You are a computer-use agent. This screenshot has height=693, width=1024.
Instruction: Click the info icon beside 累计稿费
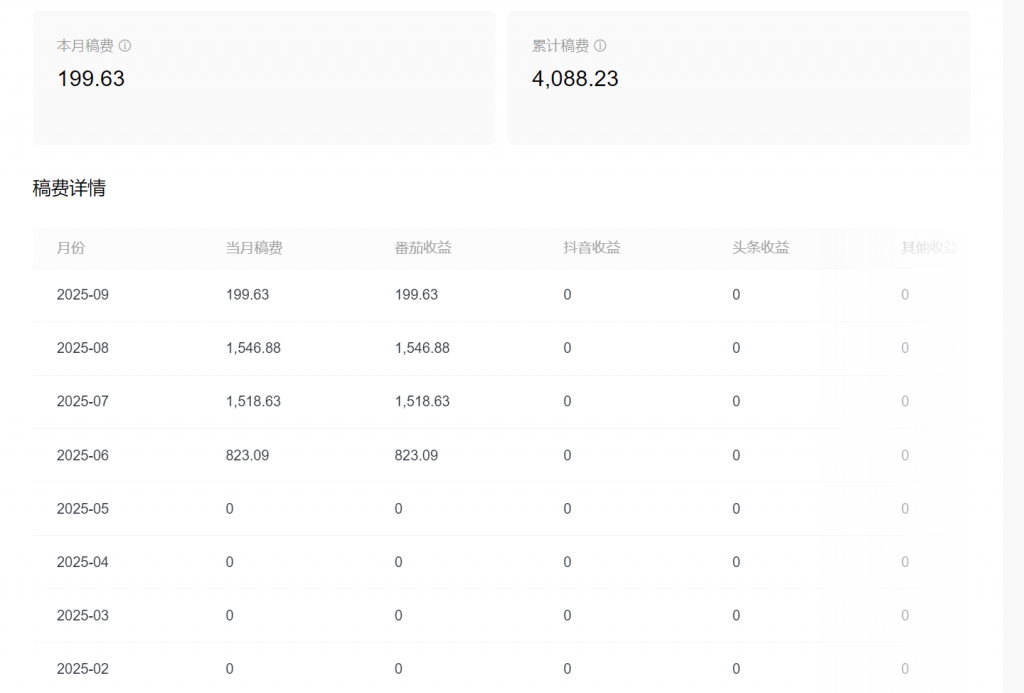click(x=600, y=46)
